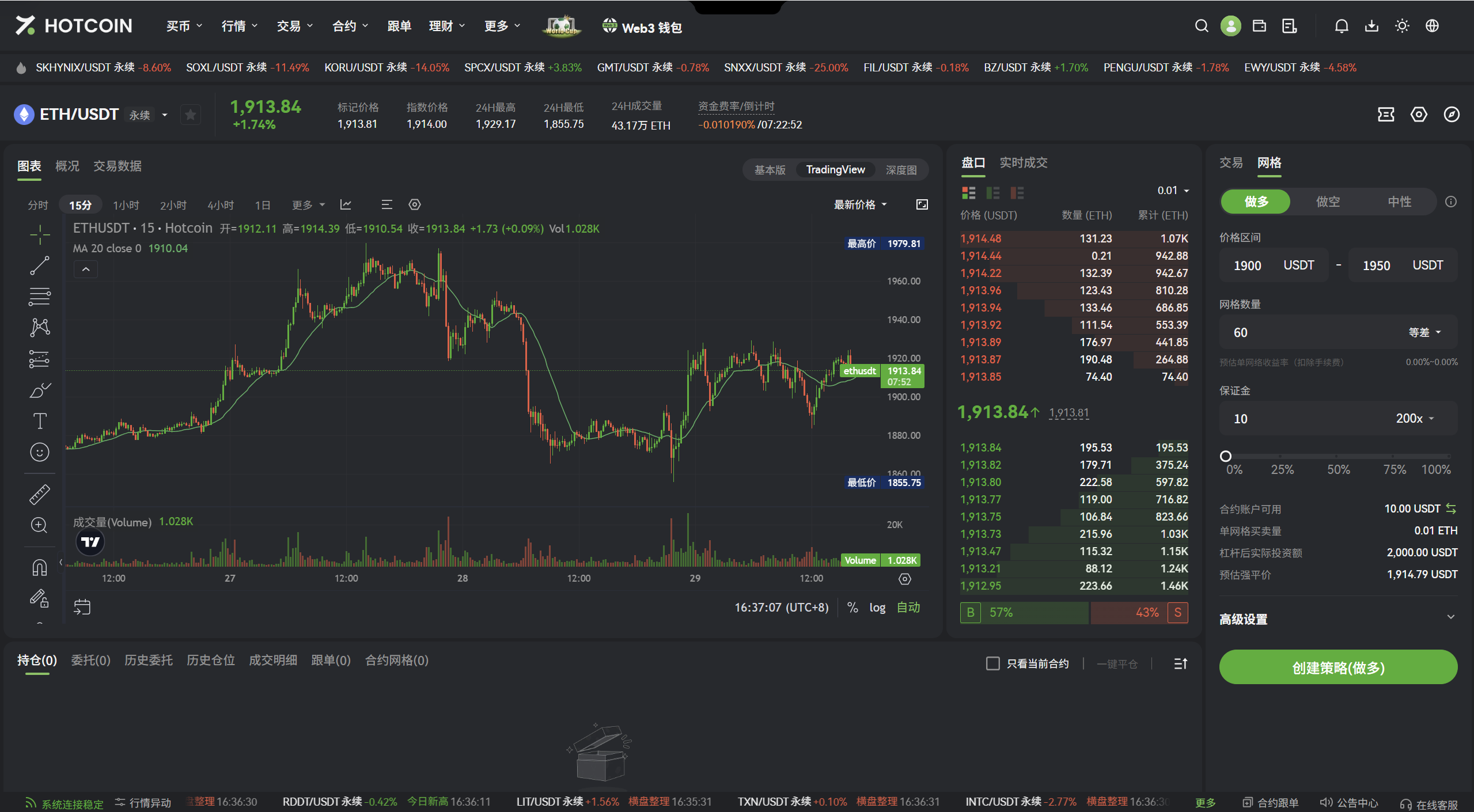Collapse the chart indicator legend
This screenshot has width=1474, height=812.
pos(86,269)
